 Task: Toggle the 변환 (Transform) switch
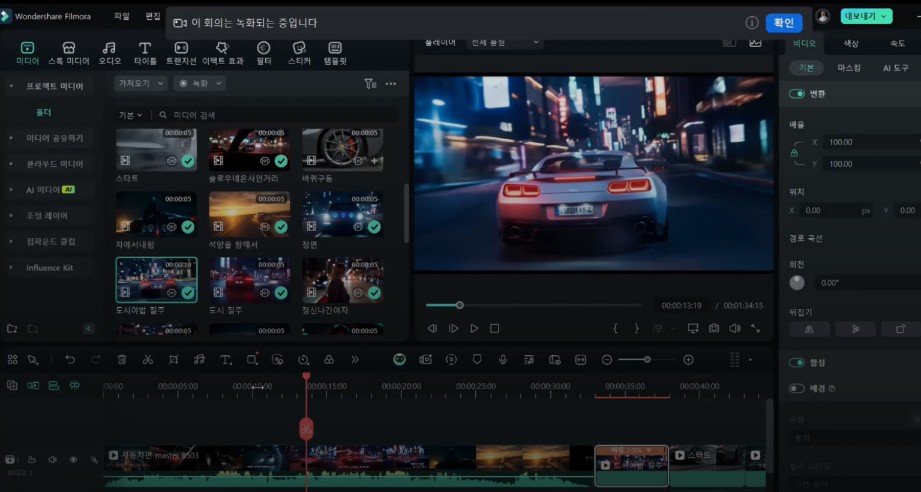797,93
